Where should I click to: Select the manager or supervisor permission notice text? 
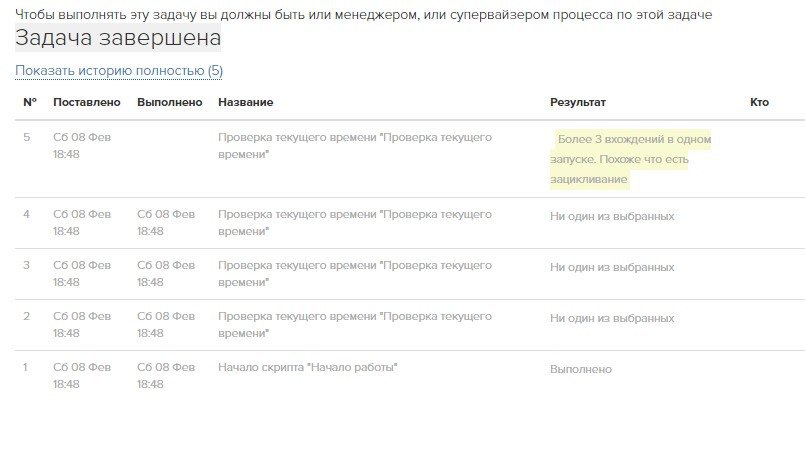[x=363, y=14]
